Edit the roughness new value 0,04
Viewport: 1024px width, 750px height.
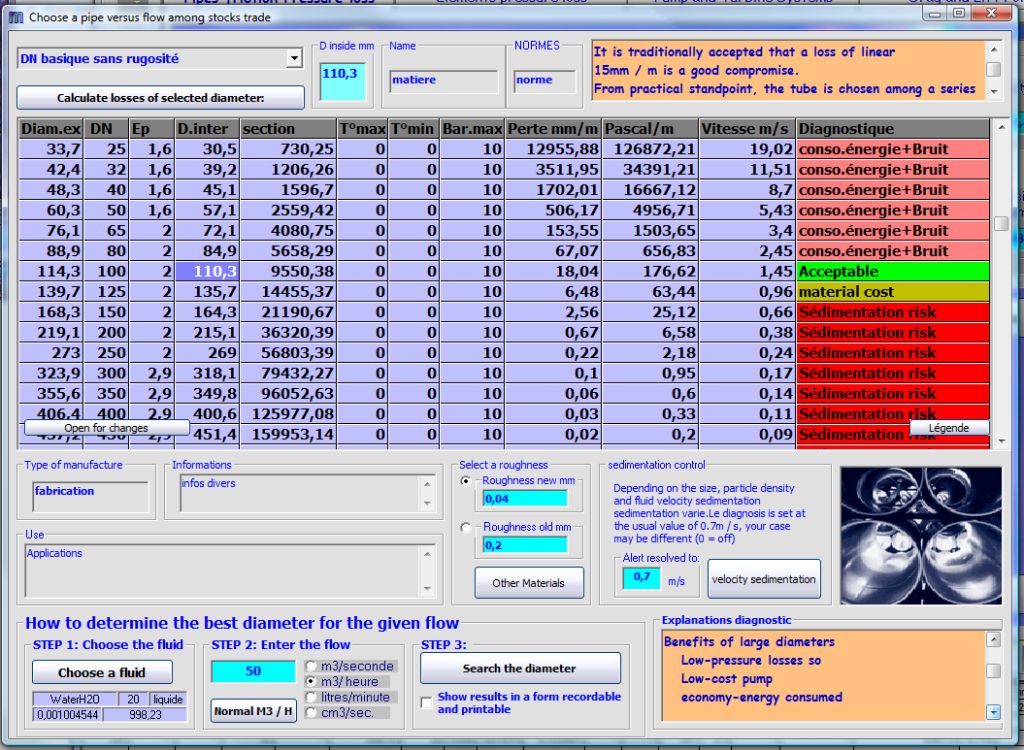[x=524, y=498]
